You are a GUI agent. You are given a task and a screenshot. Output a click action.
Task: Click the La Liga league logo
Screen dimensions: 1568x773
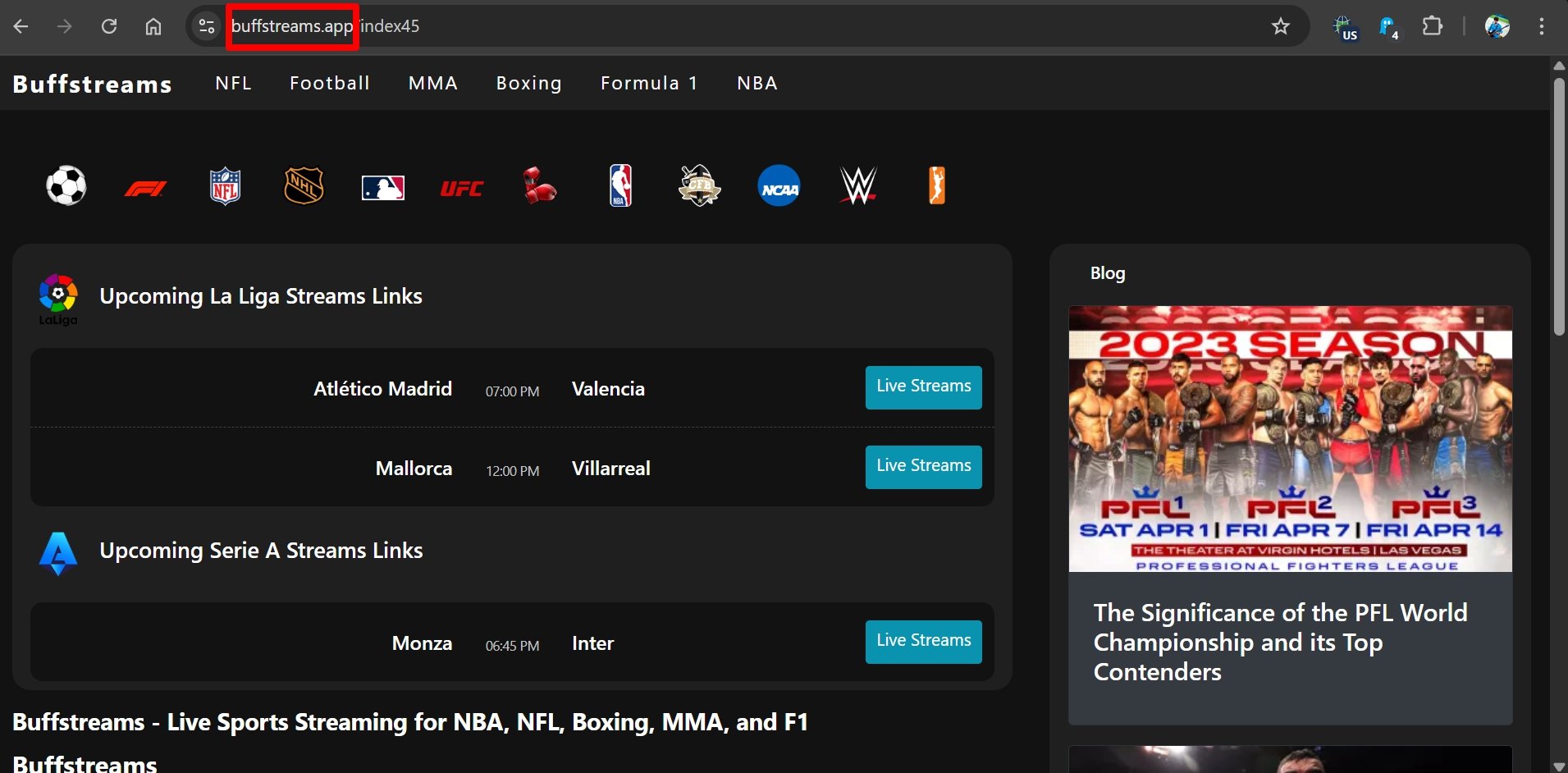(58, 300)
